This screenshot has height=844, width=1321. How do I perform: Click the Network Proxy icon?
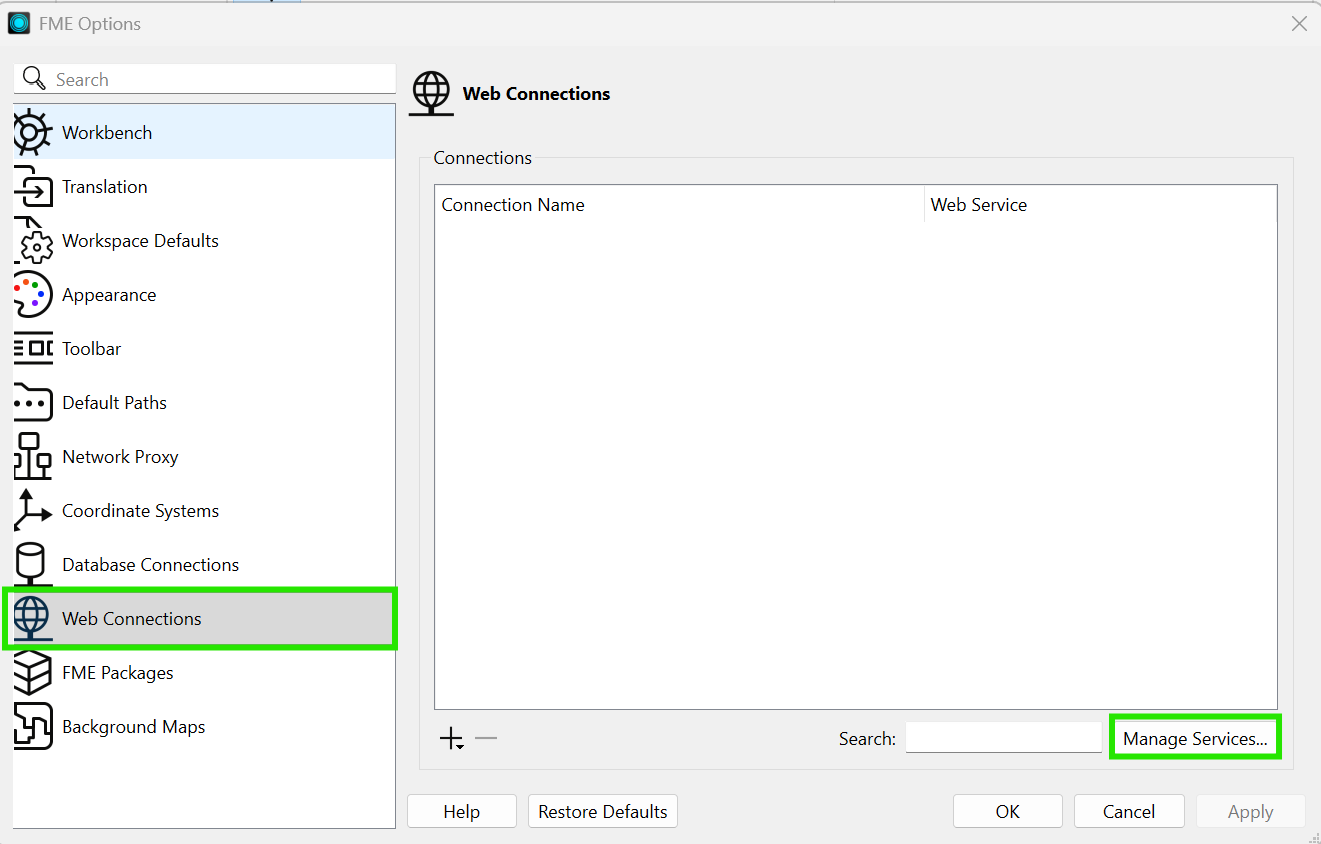click(x=32, y=456)
